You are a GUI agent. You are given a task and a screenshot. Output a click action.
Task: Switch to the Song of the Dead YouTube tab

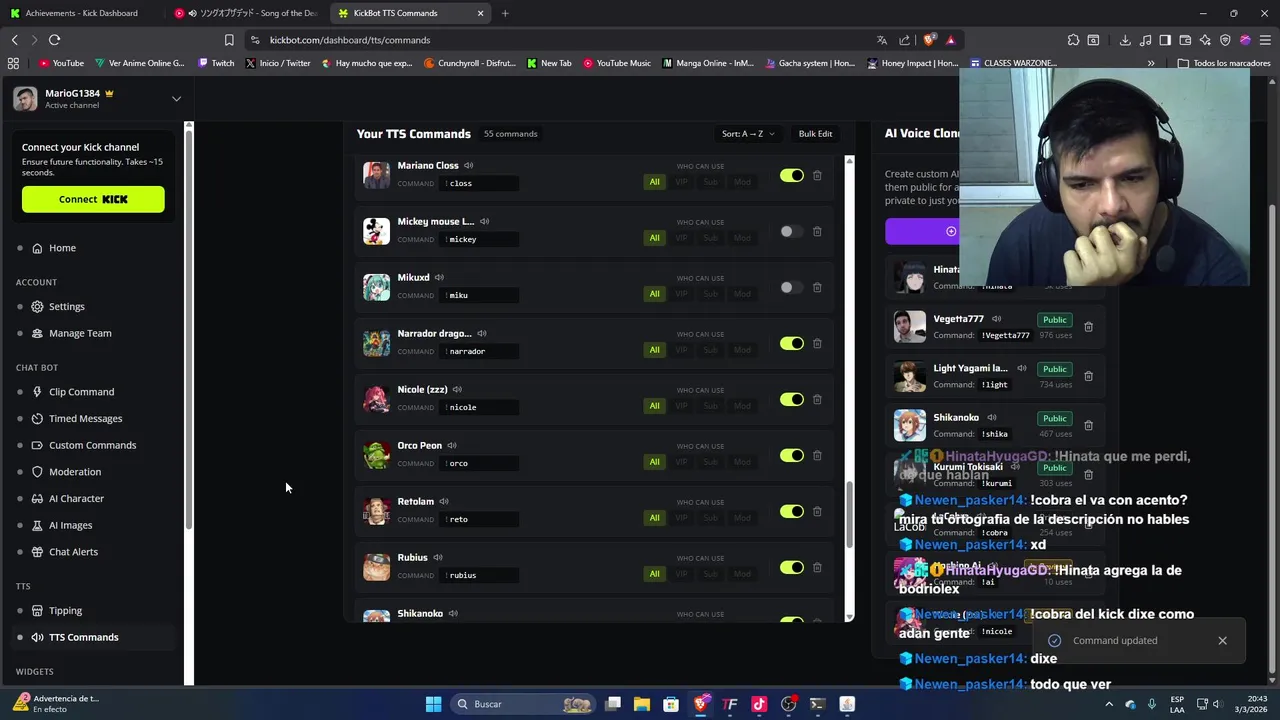pos(245,13)
